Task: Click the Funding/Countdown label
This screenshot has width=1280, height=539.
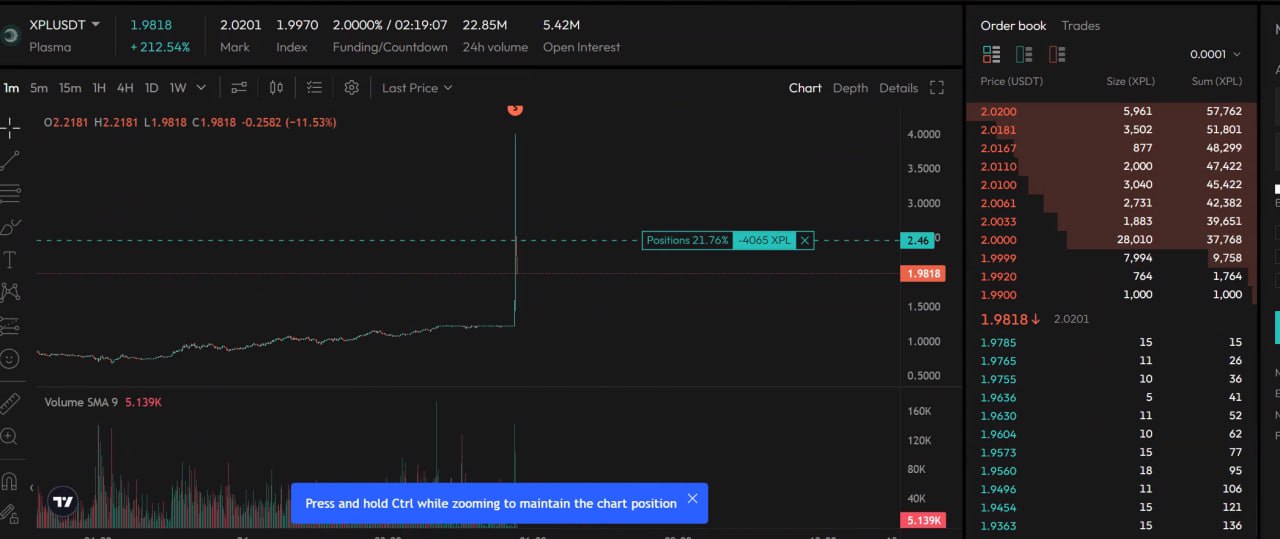Action: (390, 47)
